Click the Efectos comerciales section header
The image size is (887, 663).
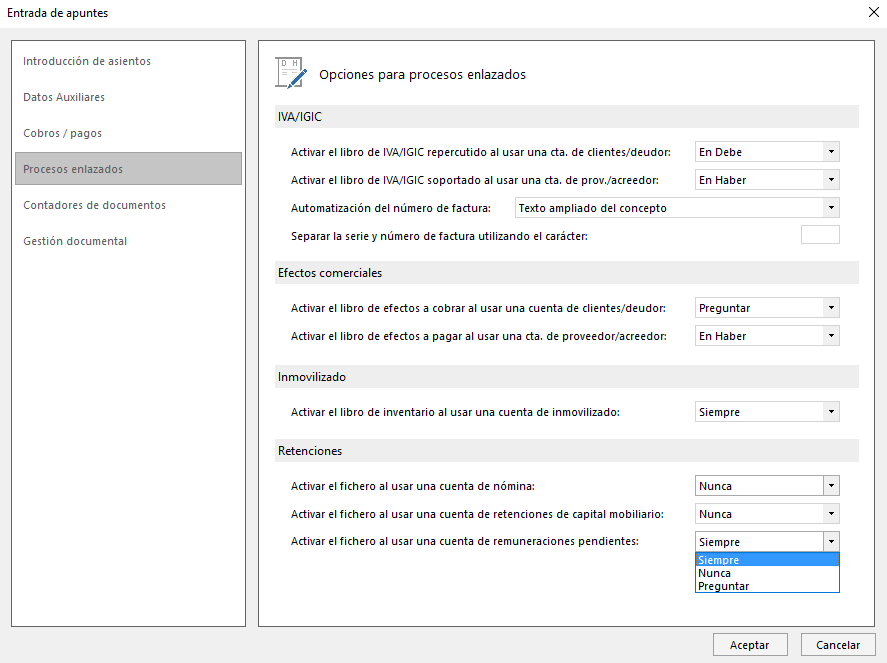[567, 273]
